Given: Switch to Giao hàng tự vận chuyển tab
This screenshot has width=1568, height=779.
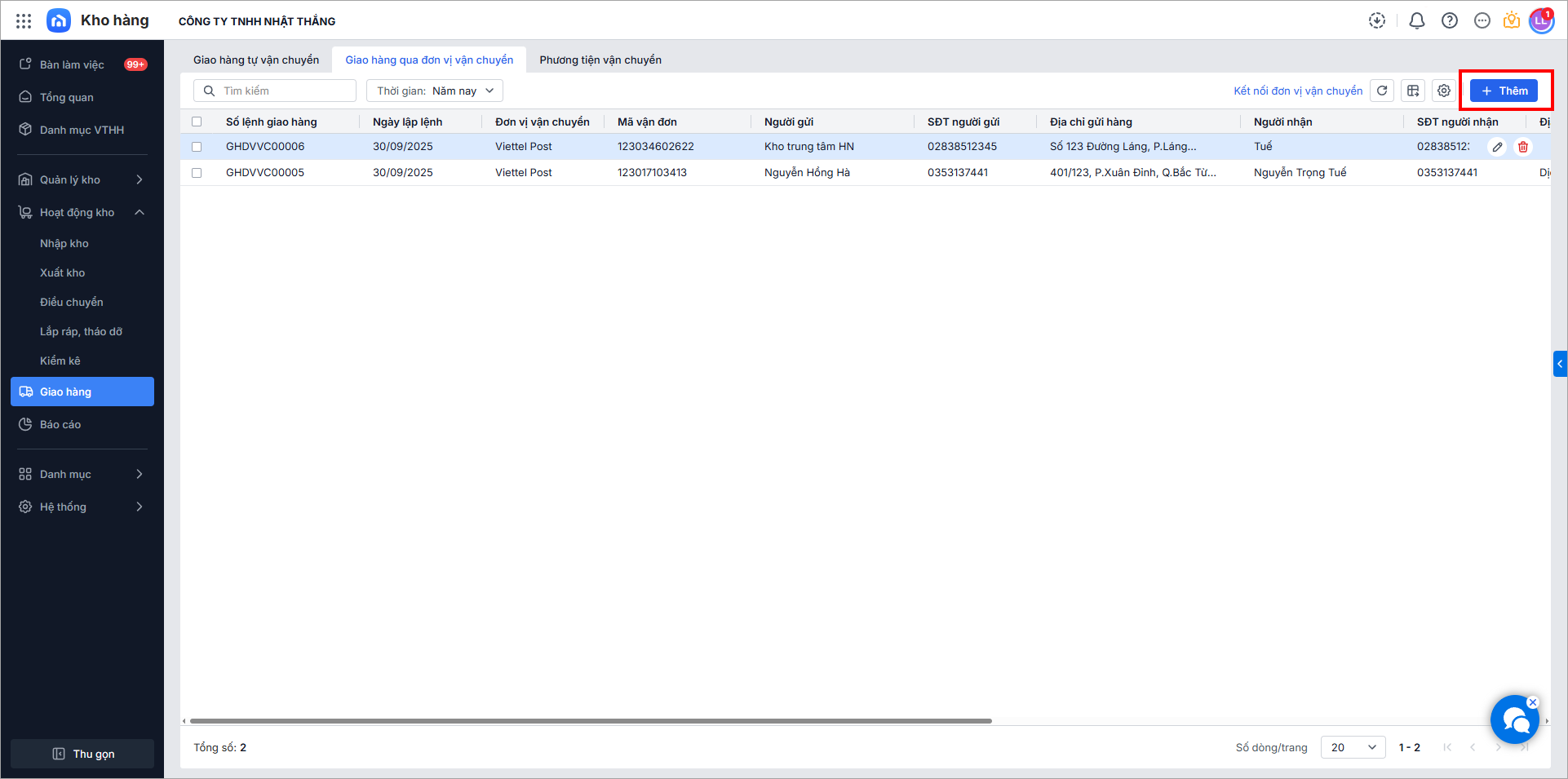Looking at the screenshot, I should [x=256, y=60].
